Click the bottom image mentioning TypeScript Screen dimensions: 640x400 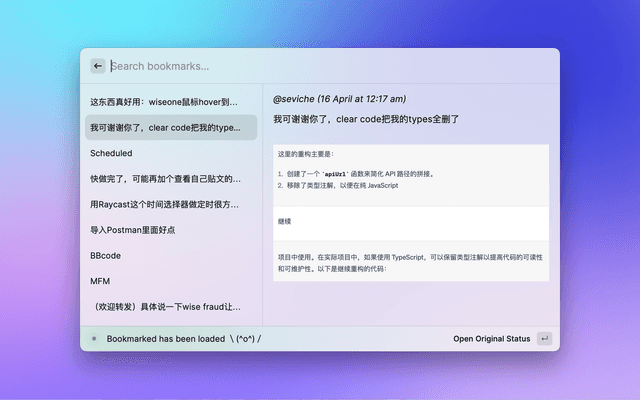411,262
